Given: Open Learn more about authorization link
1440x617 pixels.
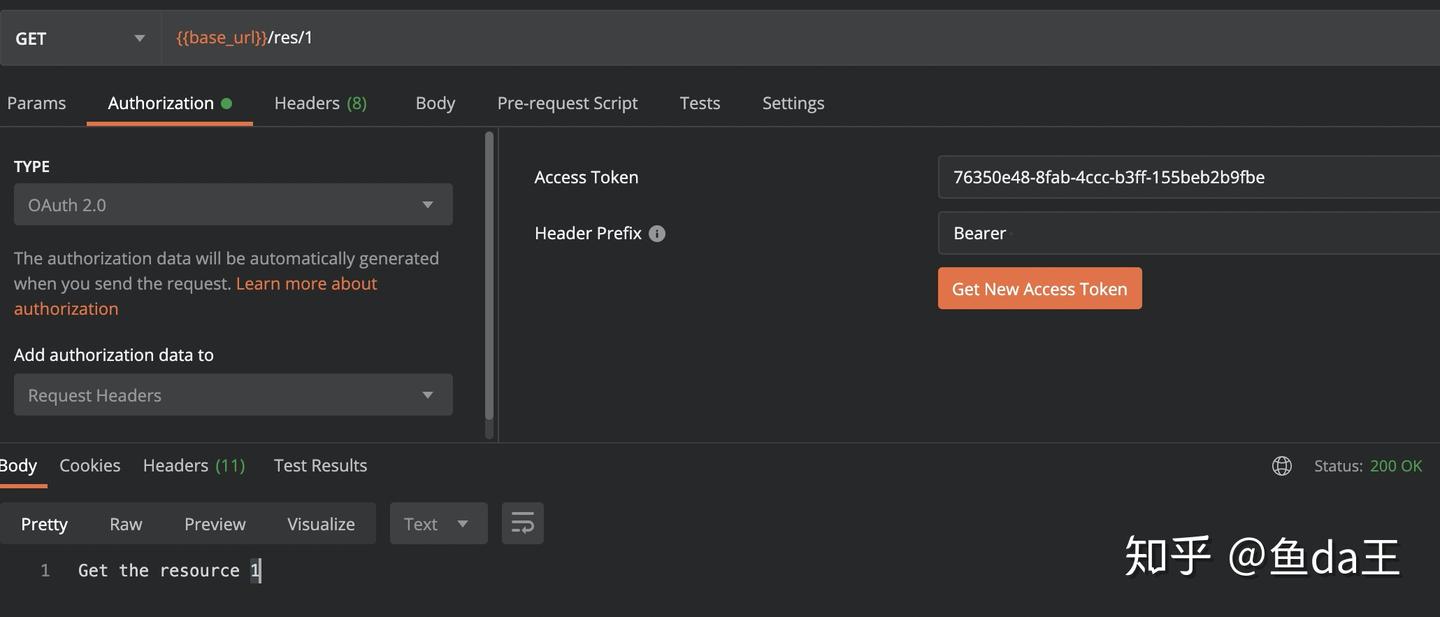Looking at the screenshot, I should pos(306,284).
